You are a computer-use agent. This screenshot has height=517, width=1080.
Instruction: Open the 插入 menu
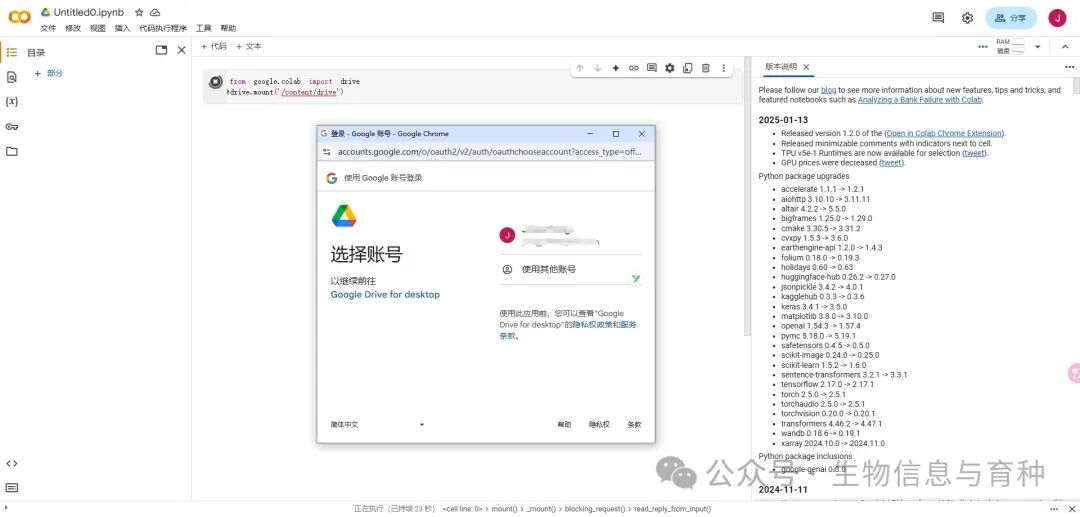click(123, 28)
